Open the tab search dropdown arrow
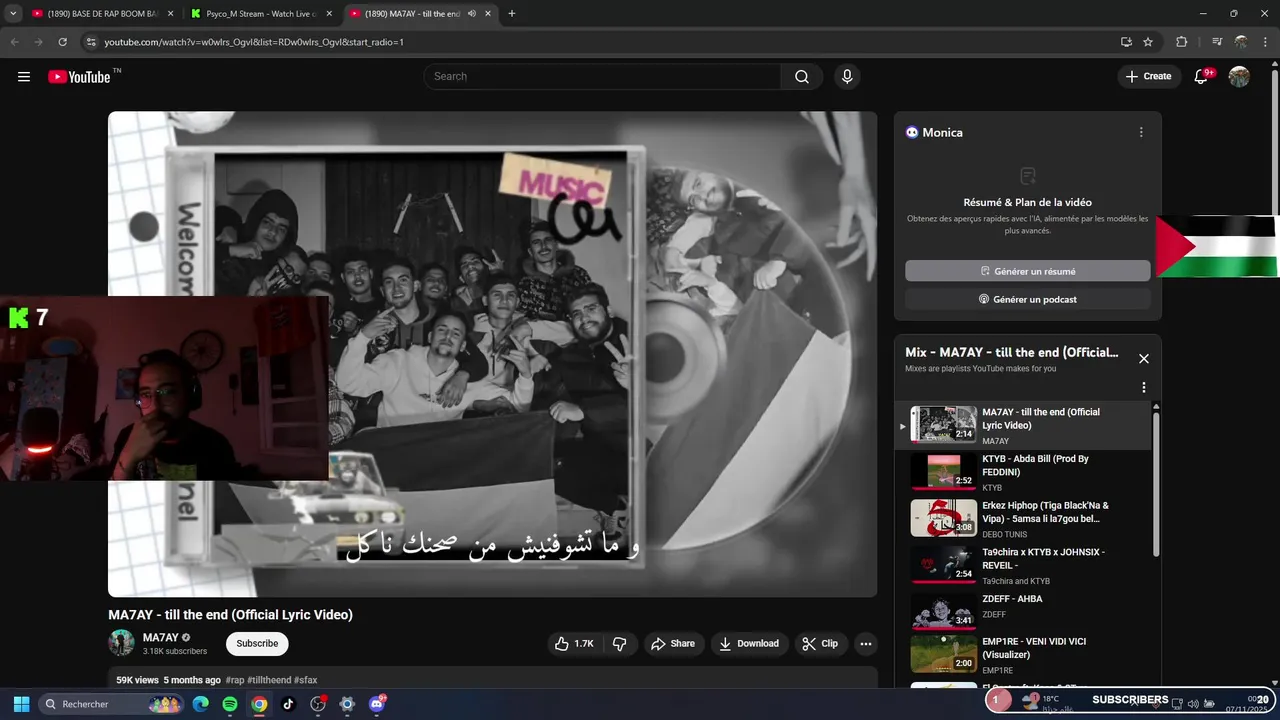Viewport: 1280px width, 720px height. pyautogui.click(x=13, y=14)
